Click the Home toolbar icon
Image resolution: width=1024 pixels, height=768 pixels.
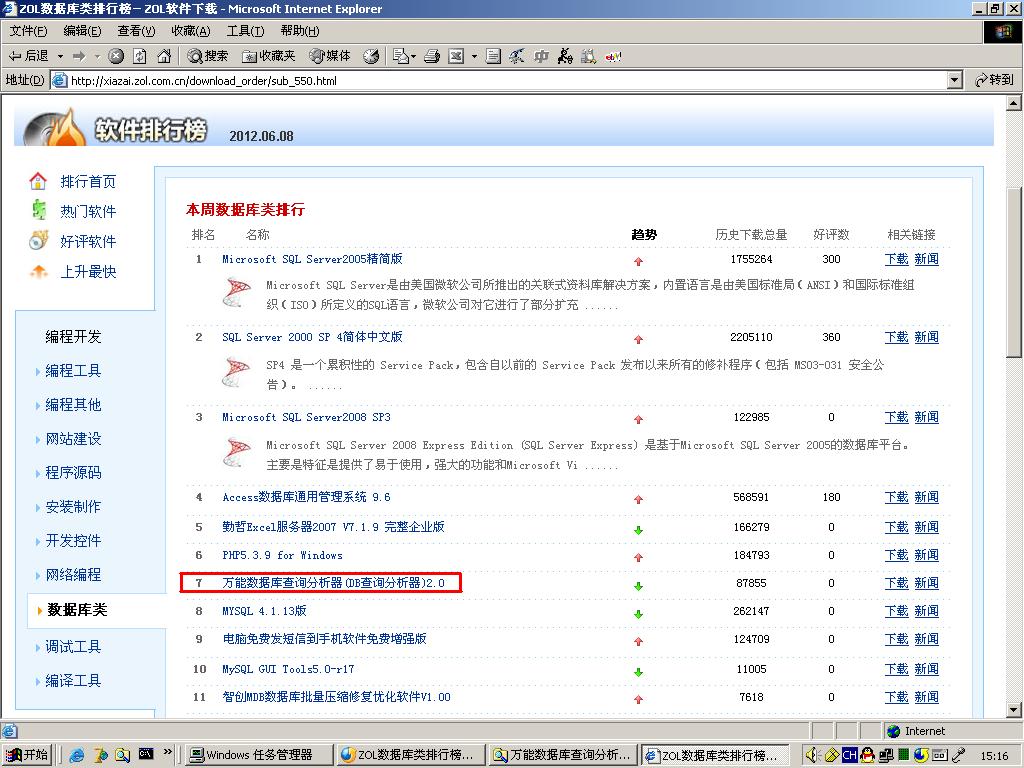[165, 56]
